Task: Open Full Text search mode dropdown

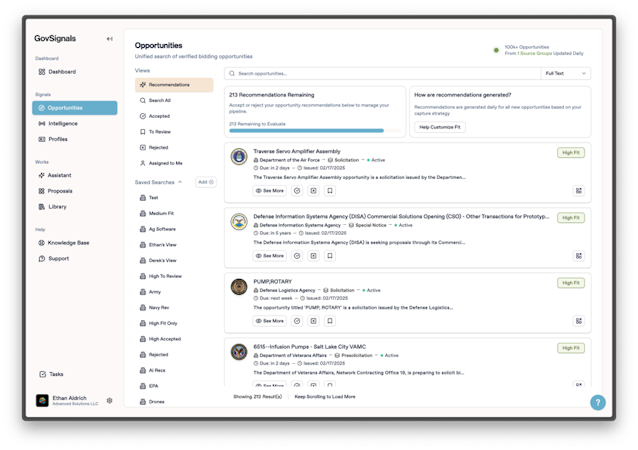Action: [x=566, y=74]
